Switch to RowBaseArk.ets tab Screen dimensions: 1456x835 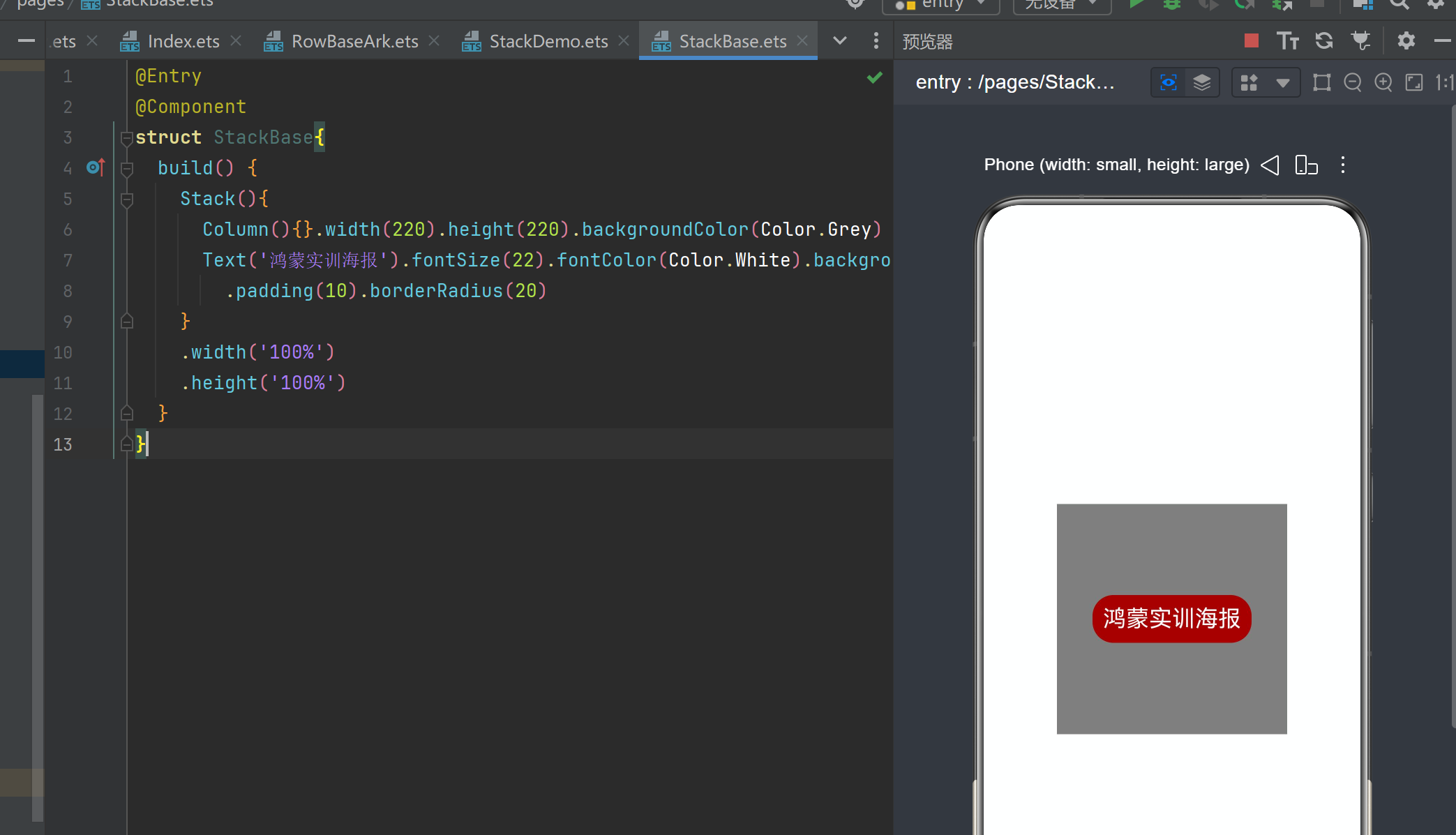[354, 41]
